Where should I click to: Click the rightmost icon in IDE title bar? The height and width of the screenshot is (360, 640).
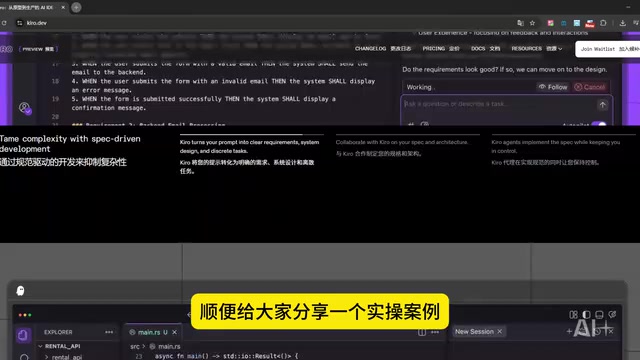pos(612,314)
